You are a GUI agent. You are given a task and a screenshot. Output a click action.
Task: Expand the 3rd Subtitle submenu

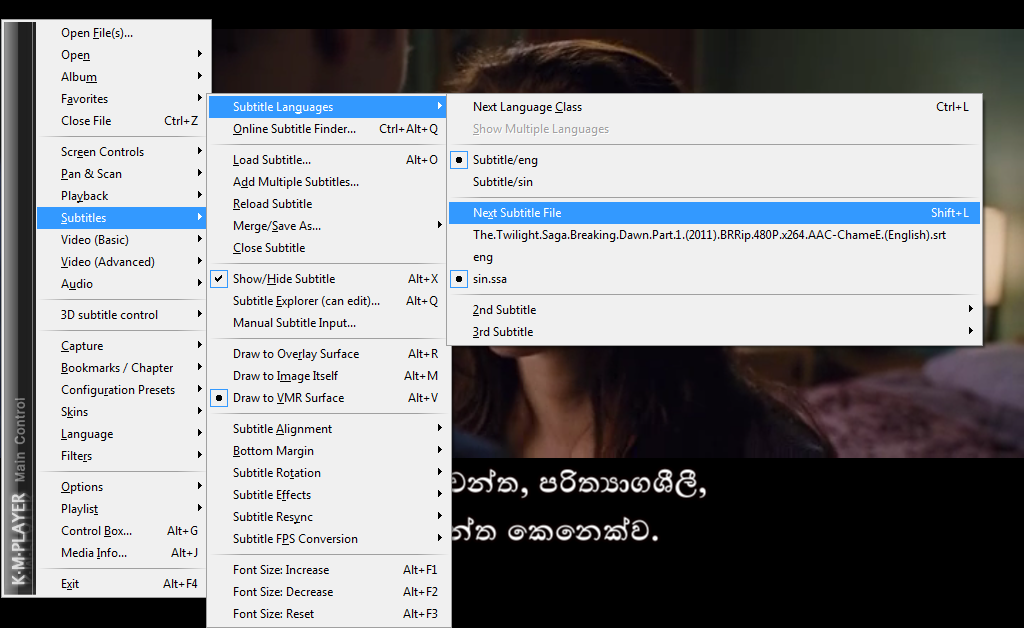(x=714, y=332)
